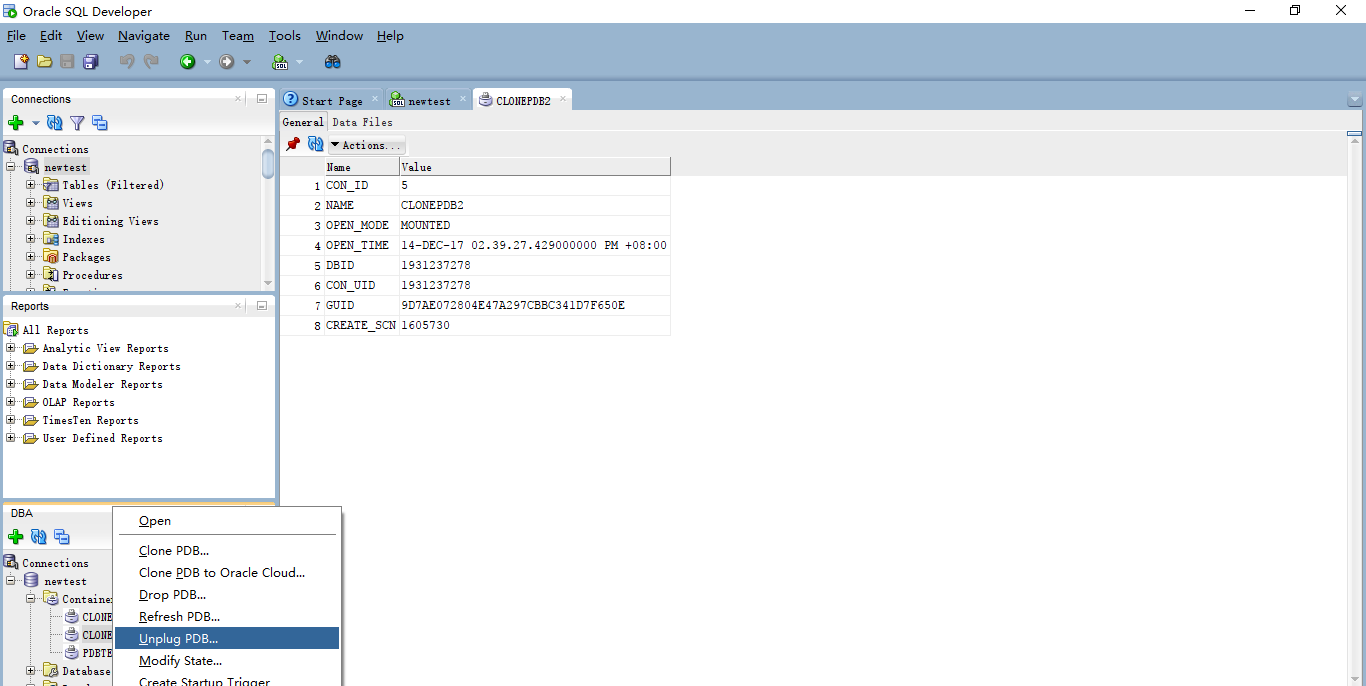Click the Undo arrow icon
This screenshot has width=1366, height=686.
(x=127, y=62)
